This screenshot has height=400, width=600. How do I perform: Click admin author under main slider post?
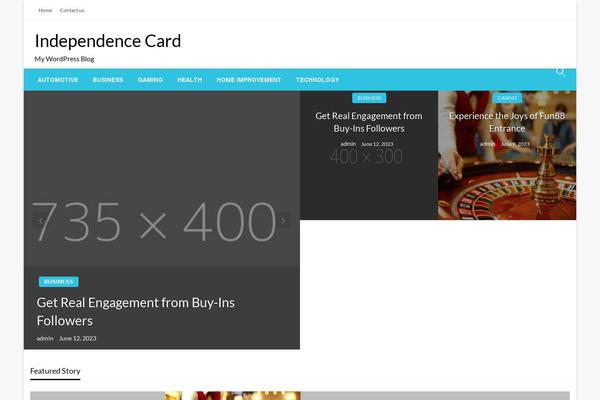pos(45,338)
